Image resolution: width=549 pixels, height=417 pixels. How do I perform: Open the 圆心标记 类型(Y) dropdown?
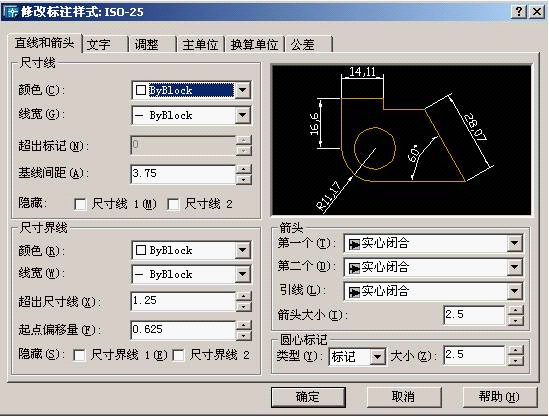(377, 357)
